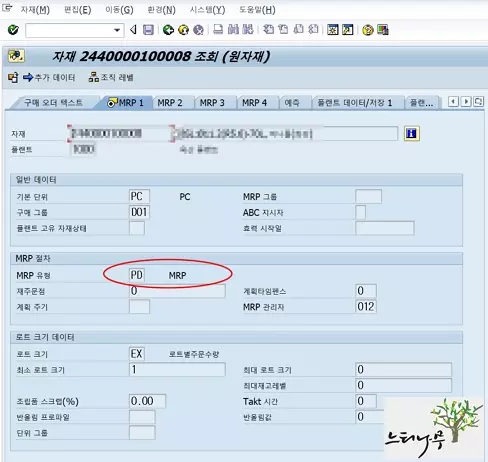Click the Next Page icon

(298, 30)
